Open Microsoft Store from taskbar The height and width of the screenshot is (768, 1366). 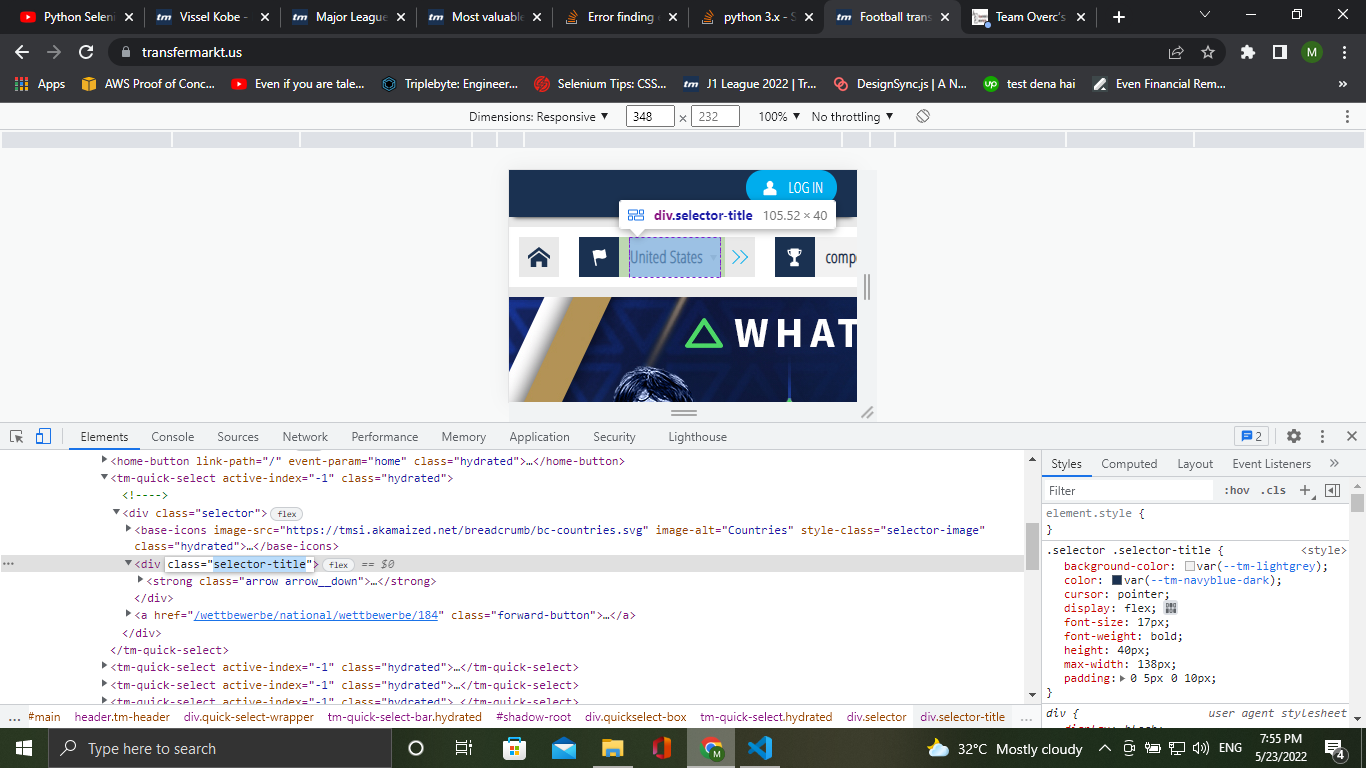tap(514, 748)
